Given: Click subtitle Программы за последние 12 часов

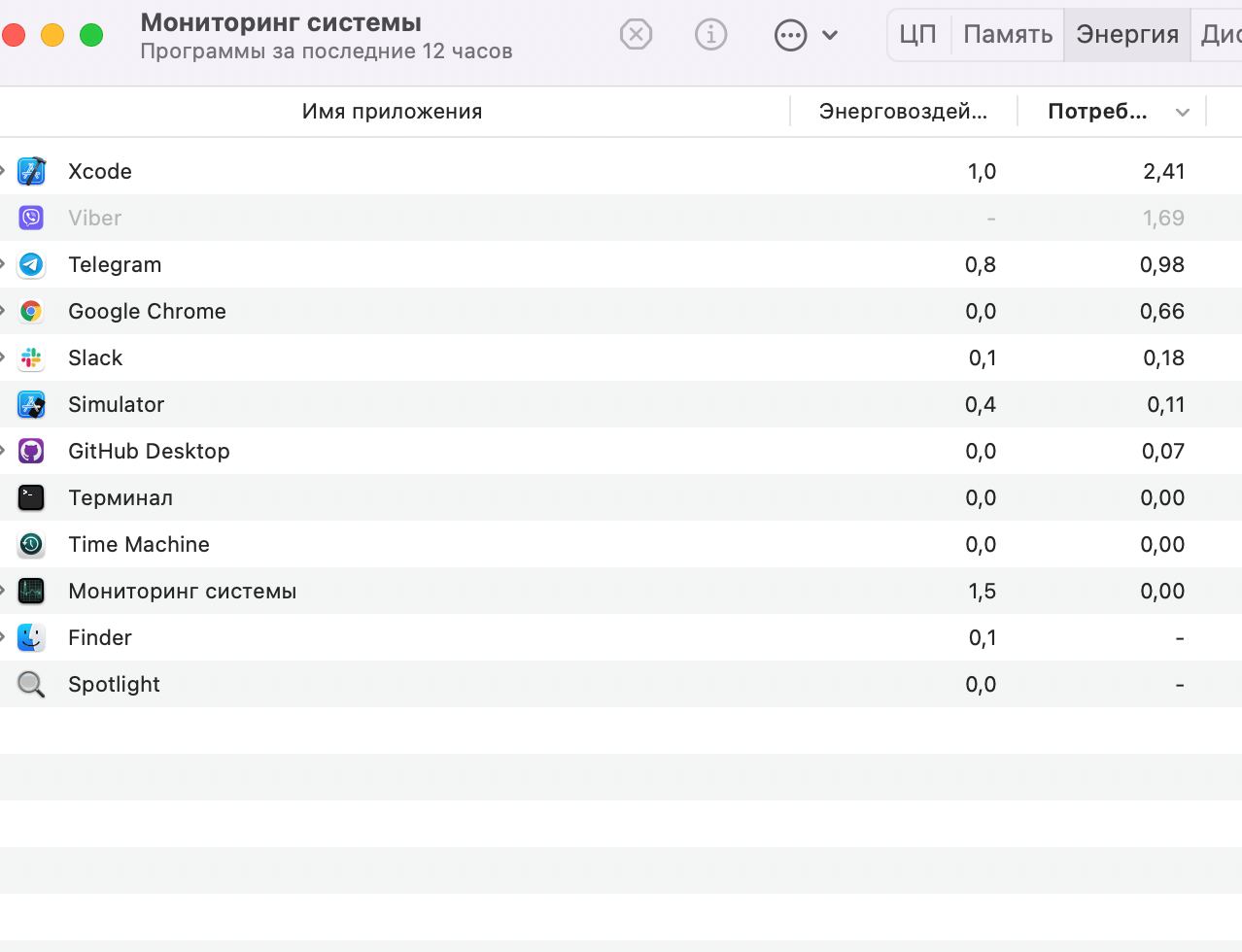Looking at the screenshot, I should point(327,51).
